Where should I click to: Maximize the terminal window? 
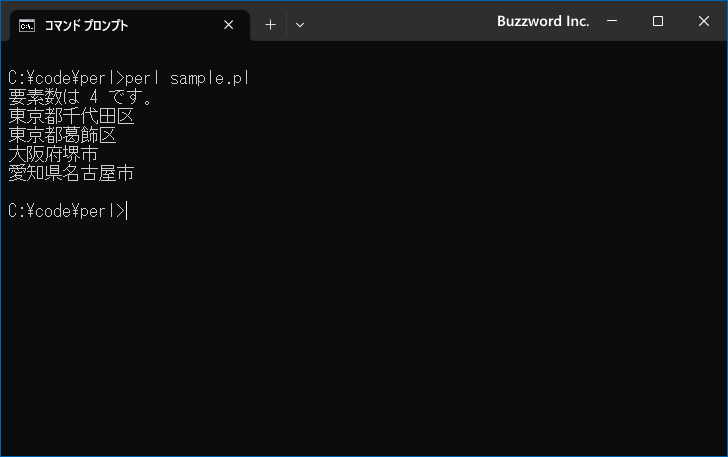coord(657,21)
